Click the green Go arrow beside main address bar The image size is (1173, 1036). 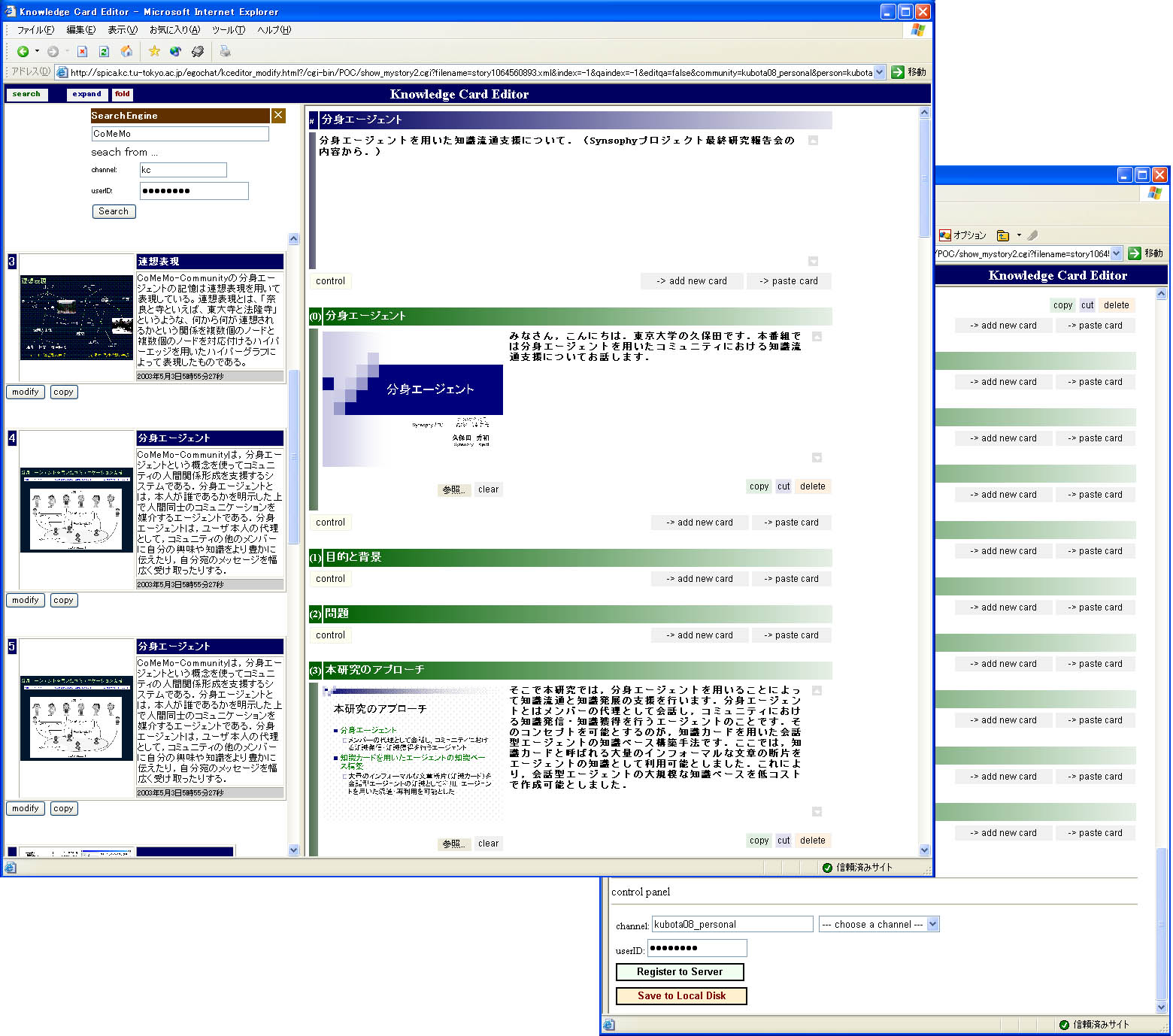click(897, 72)
